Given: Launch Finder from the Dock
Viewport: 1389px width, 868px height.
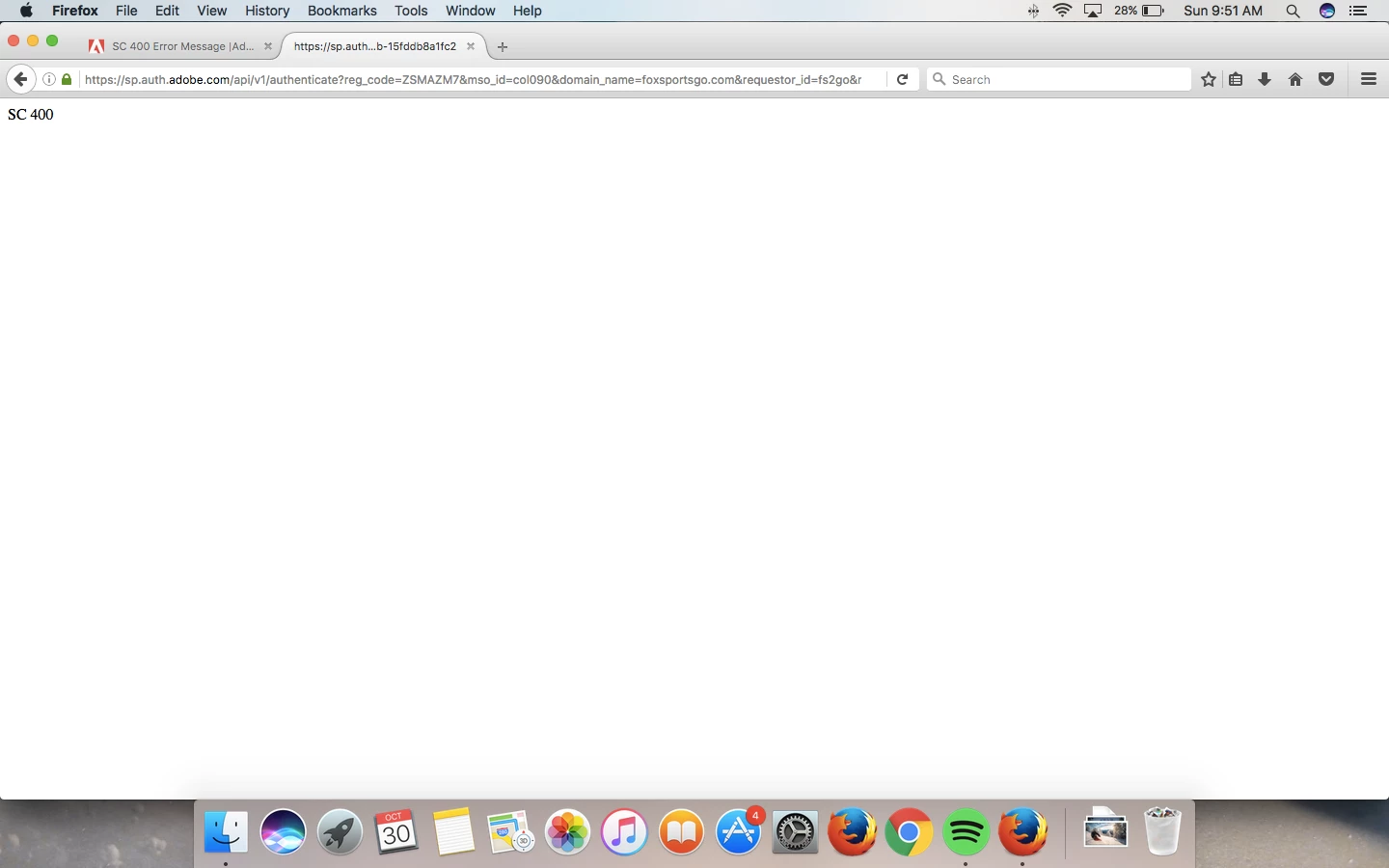Looking at the screenshot, I should [x=227, y=831].
